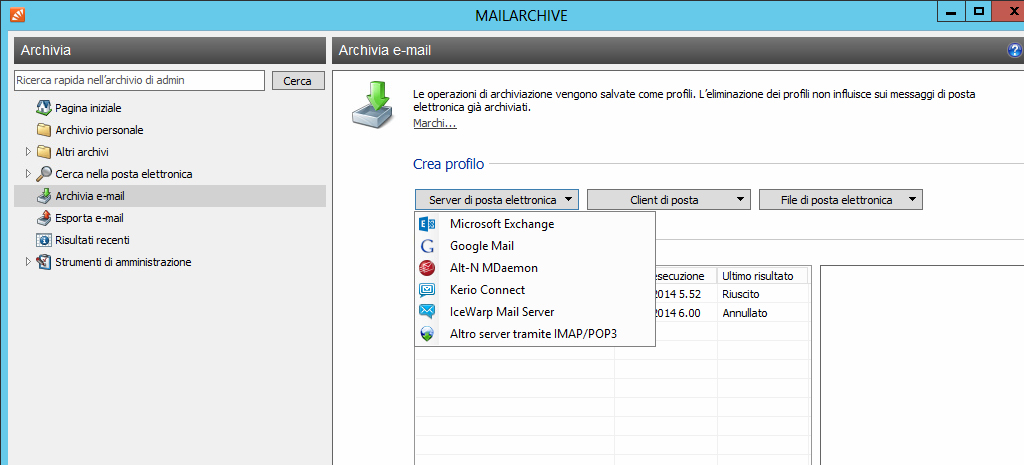Click the Esporta e-mail icon

coord(44,218)
